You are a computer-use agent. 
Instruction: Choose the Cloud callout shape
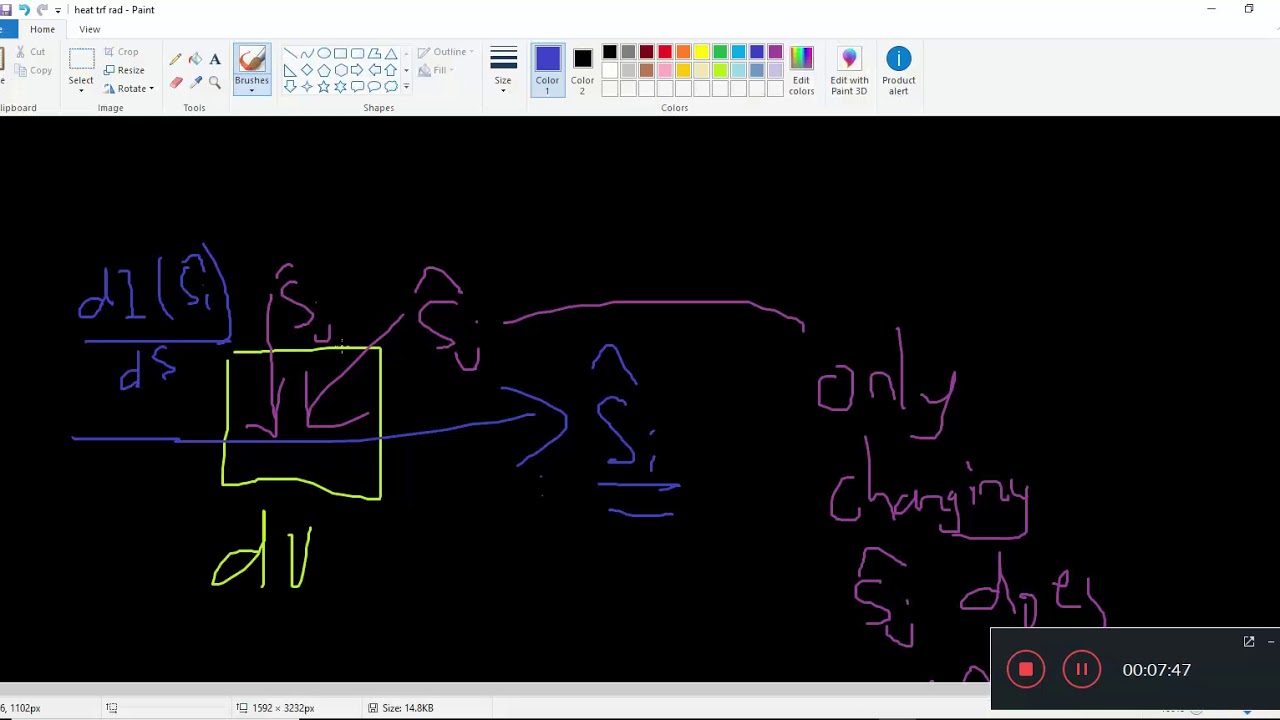391,86
